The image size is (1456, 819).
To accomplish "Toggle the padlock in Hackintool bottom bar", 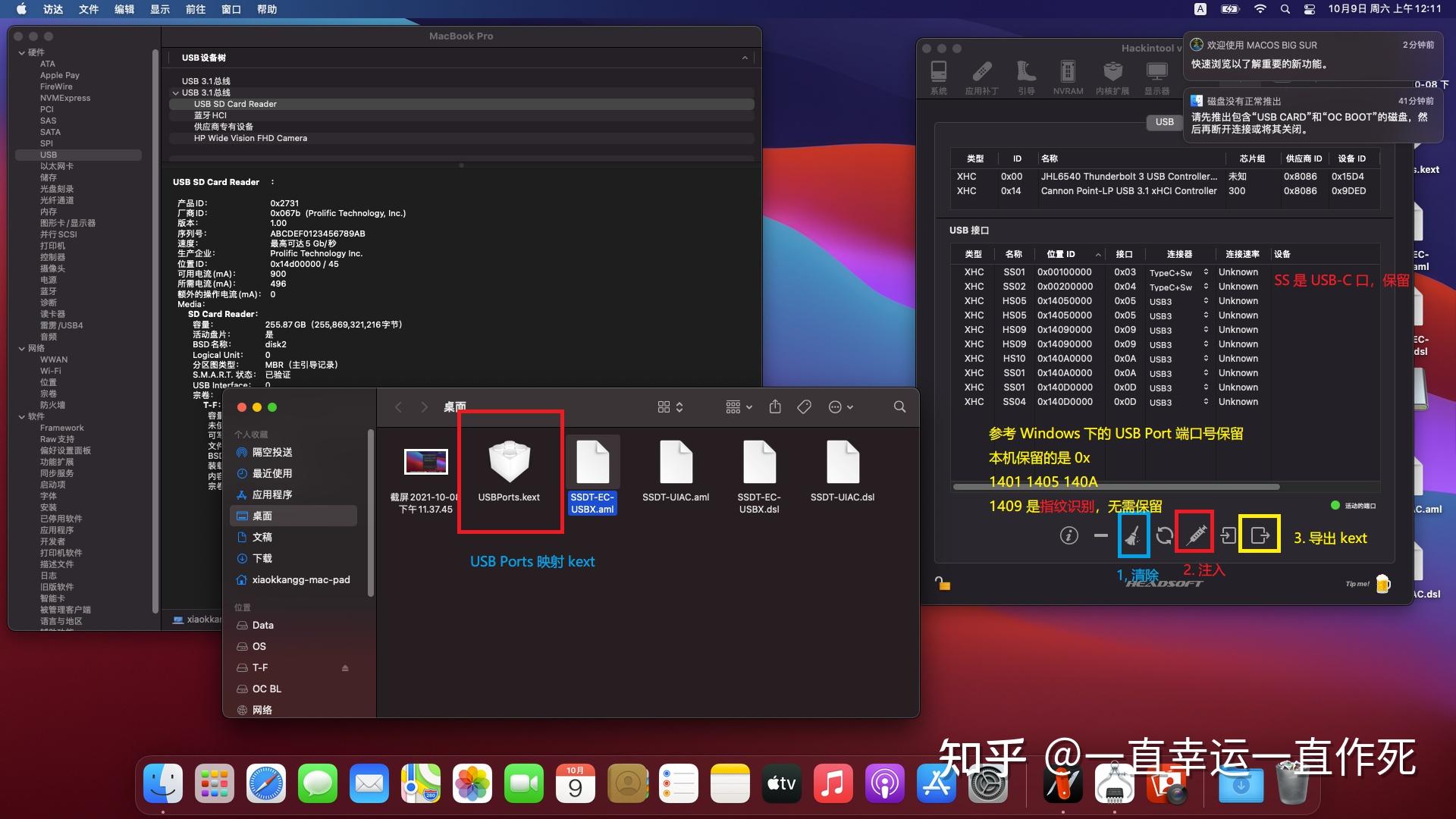I will [x=942, y=583].
